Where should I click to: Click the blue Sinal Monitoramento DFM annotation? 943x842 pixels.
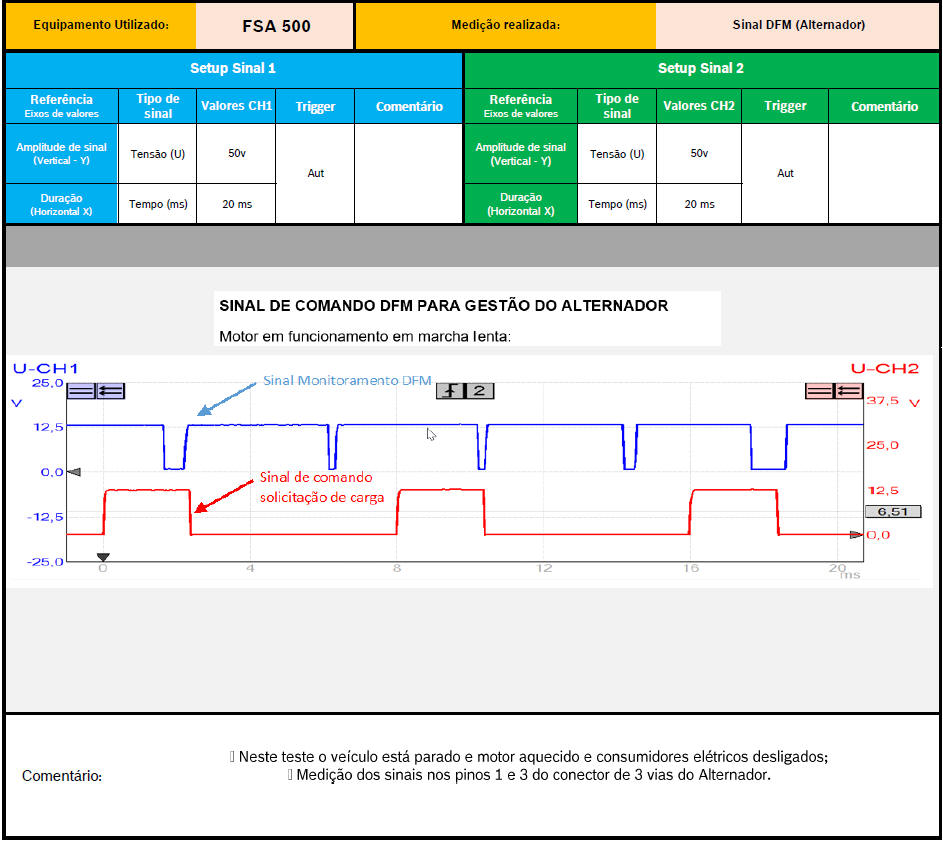[x=347, y=381]
